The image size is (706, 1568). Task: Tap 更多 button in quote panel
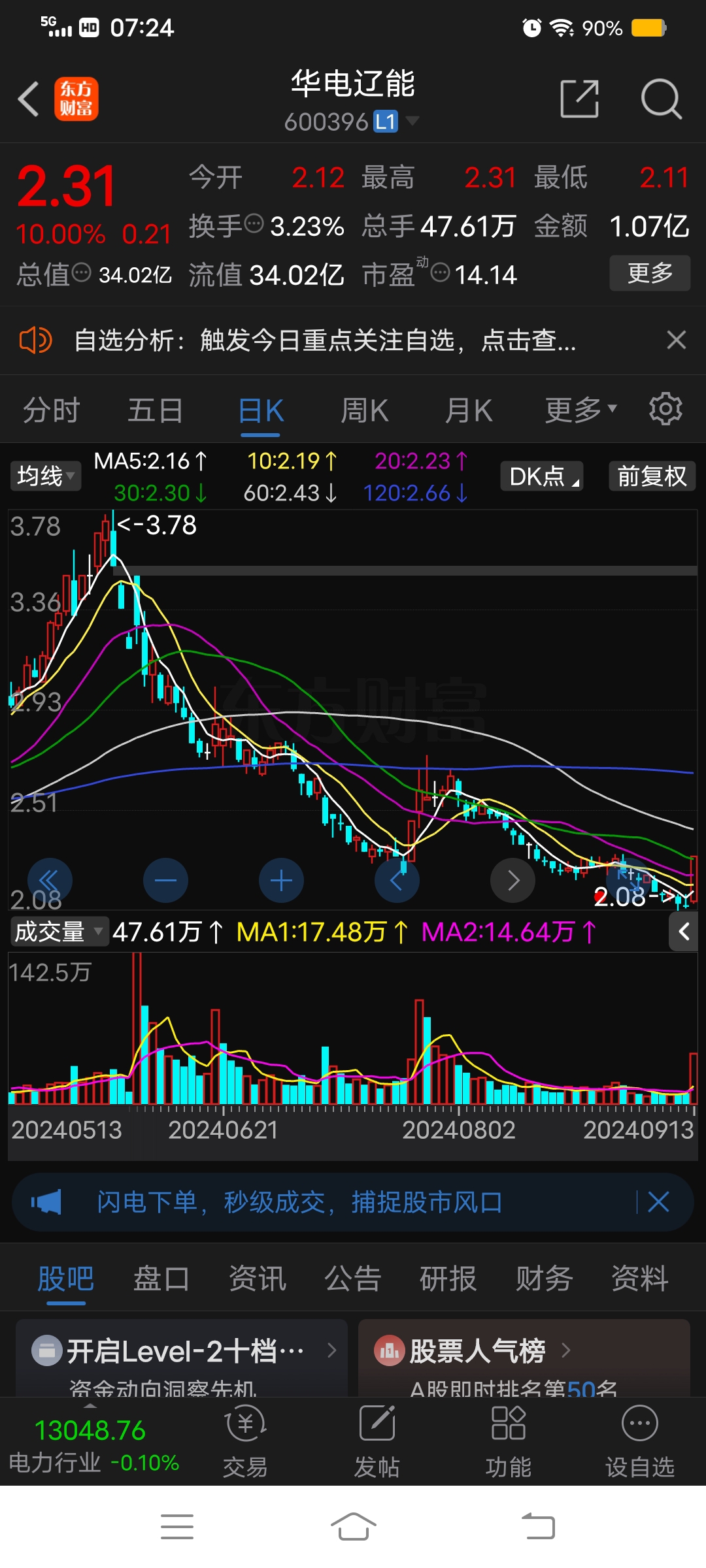(x=650, y=272)
